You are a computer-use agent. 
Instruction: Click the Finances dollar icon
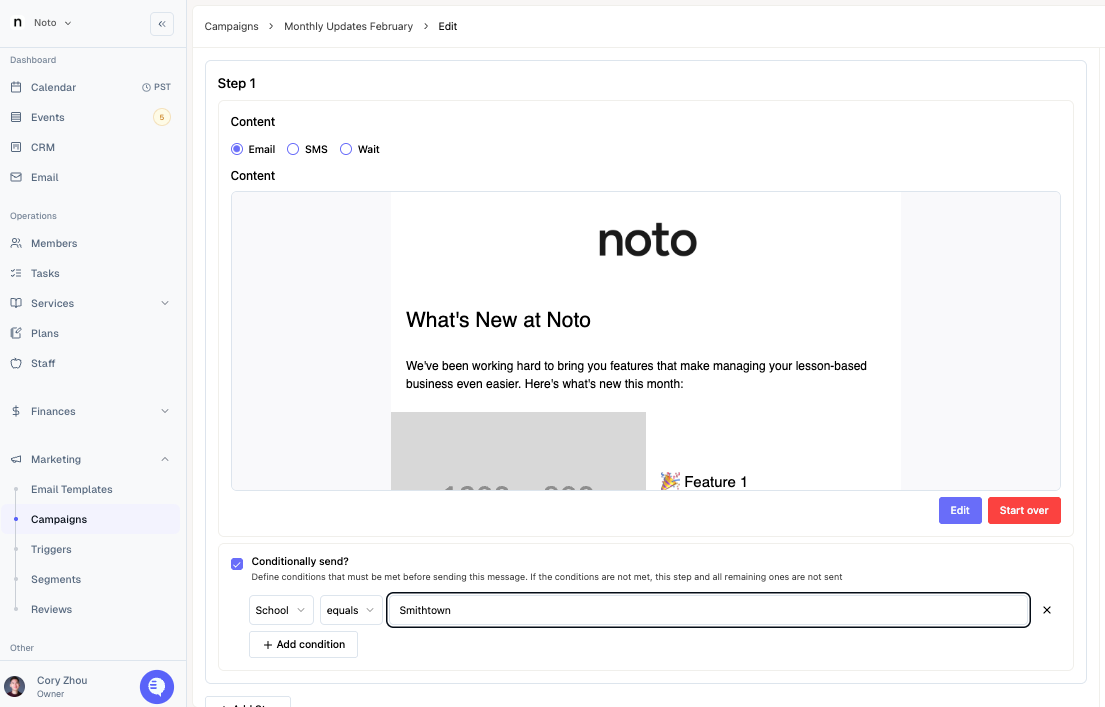click(x=16, y=411)
